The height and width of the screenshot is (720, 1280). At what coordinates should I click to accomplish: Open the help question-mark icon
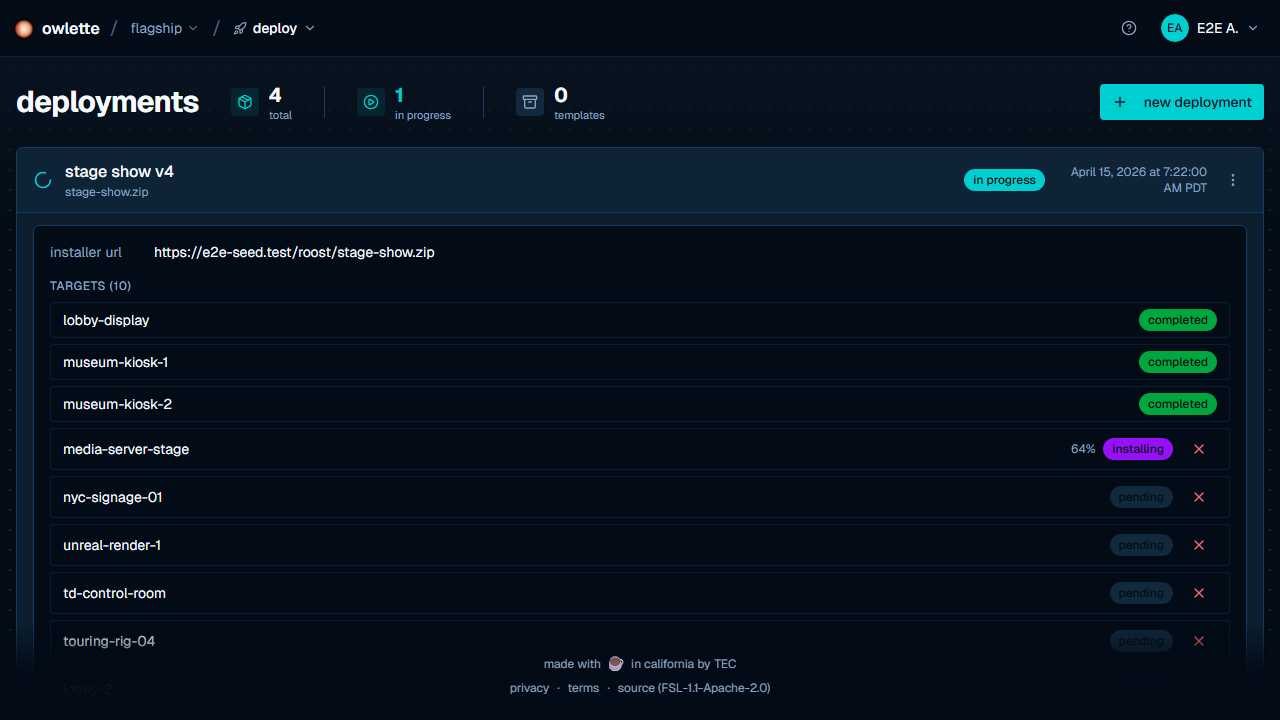[x=1129, y=28]
